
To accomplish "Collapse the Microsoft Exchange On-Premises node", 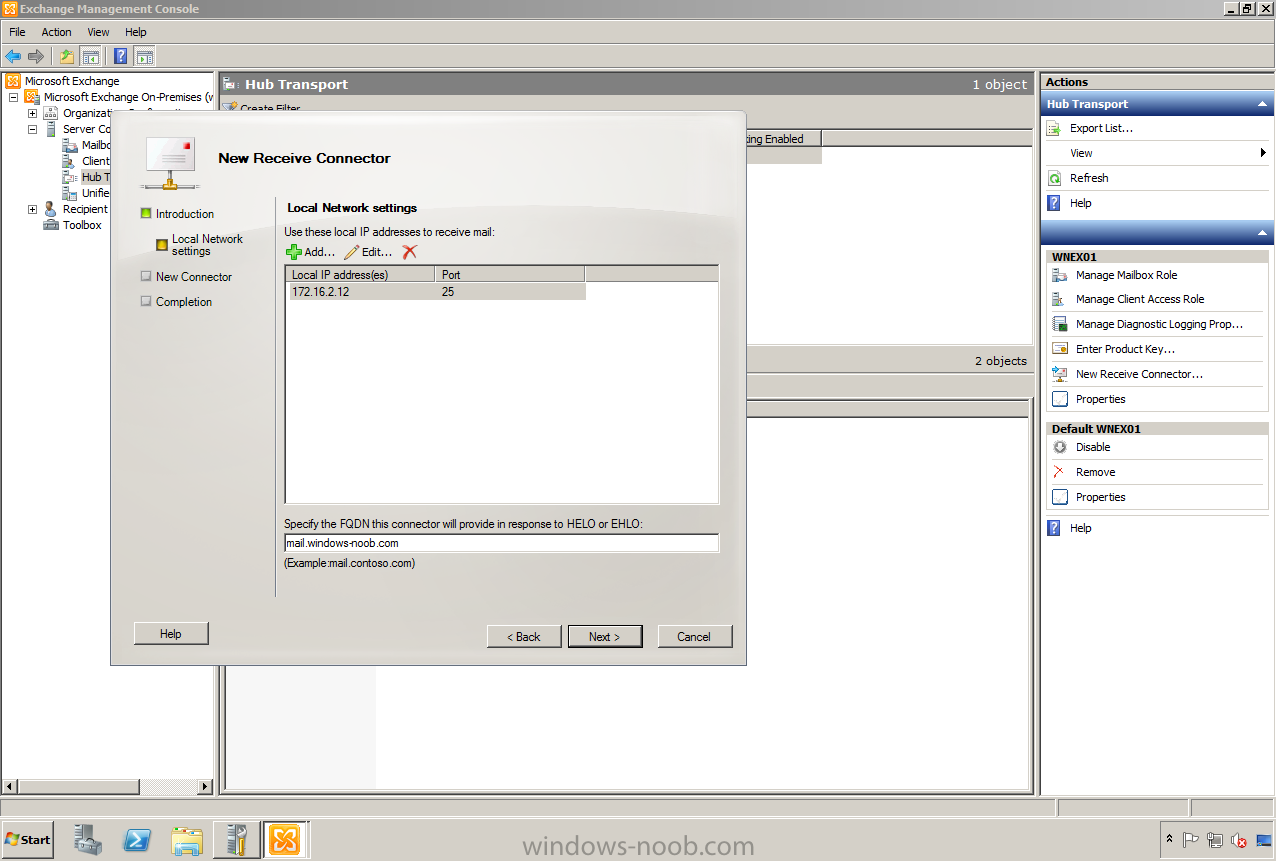I will (14, 97).
